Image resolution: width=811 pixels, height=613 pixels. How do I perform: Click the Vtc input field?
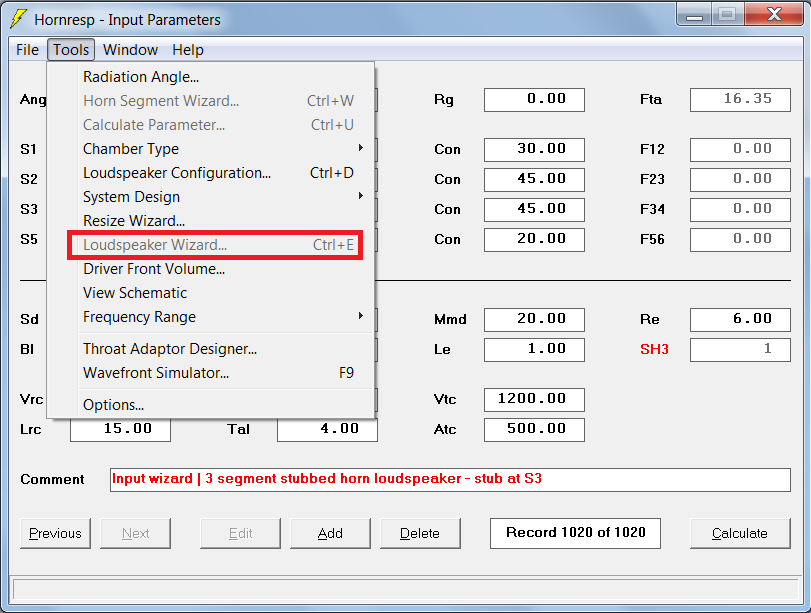[534, 399]
